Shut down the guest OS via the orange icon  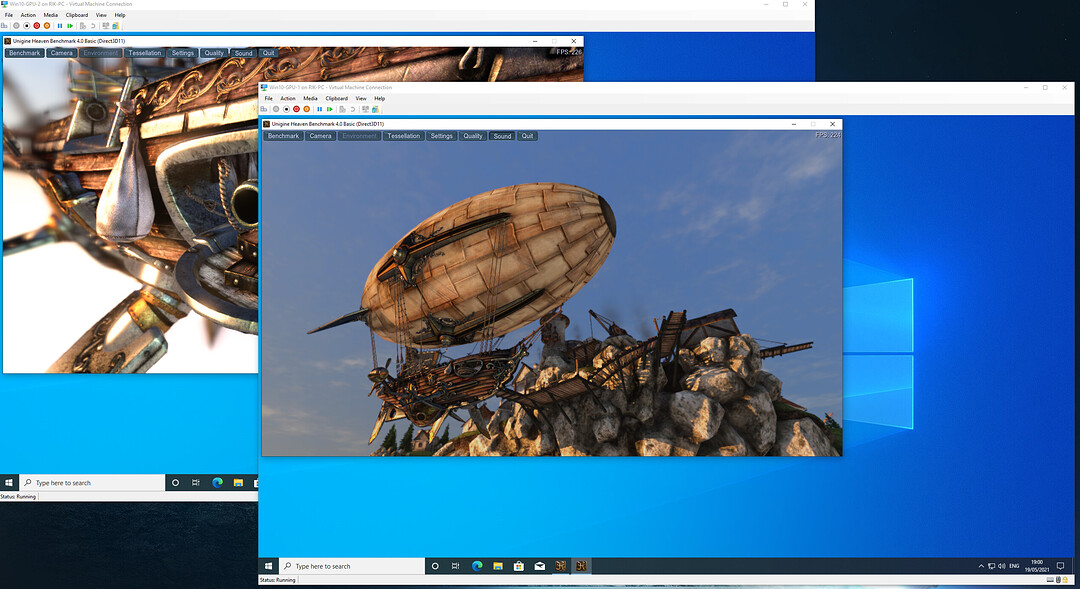pyautogui.click(x=306, y=108)
